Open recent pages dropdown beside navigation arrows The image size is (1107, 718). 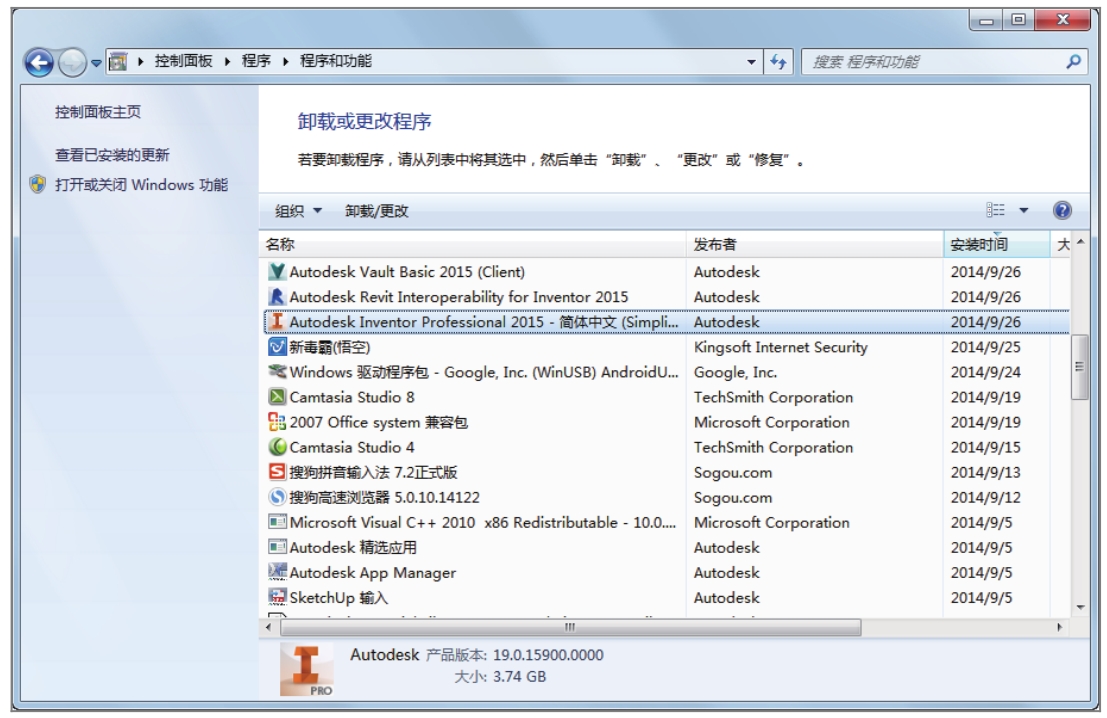[x=96, y=63]
